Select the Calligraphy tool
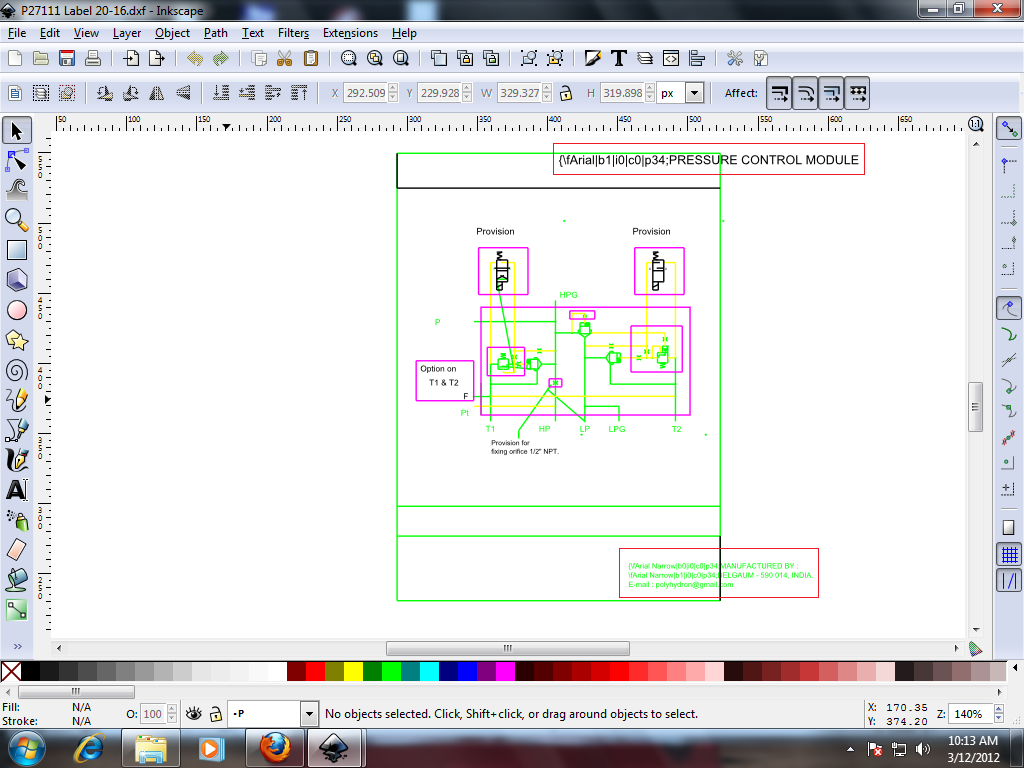The width and height of the screenshot is (1024, 768). click(x=16, y=461)
